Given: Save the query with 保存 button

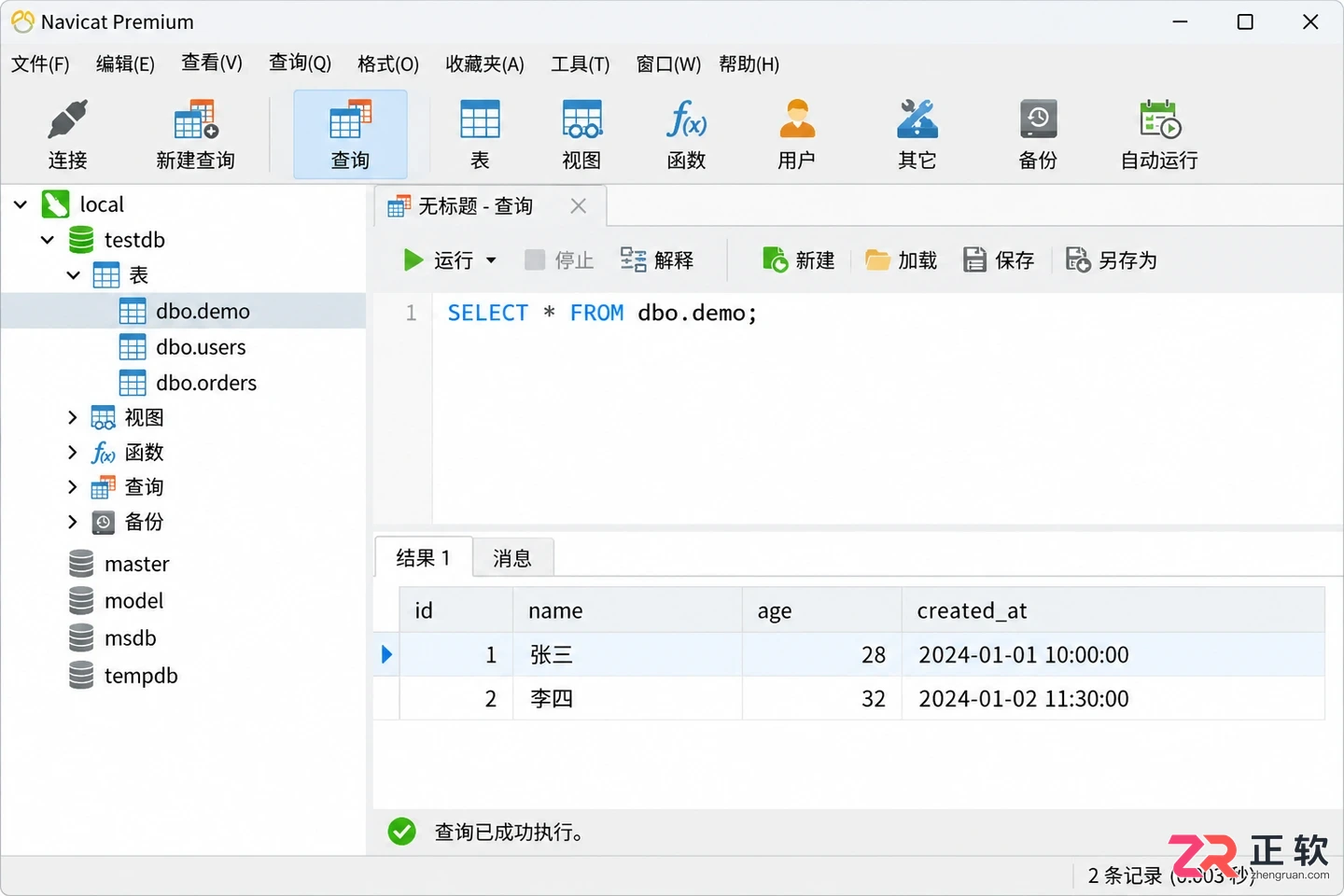Looking at the screenshot, I should click(999, 260).
